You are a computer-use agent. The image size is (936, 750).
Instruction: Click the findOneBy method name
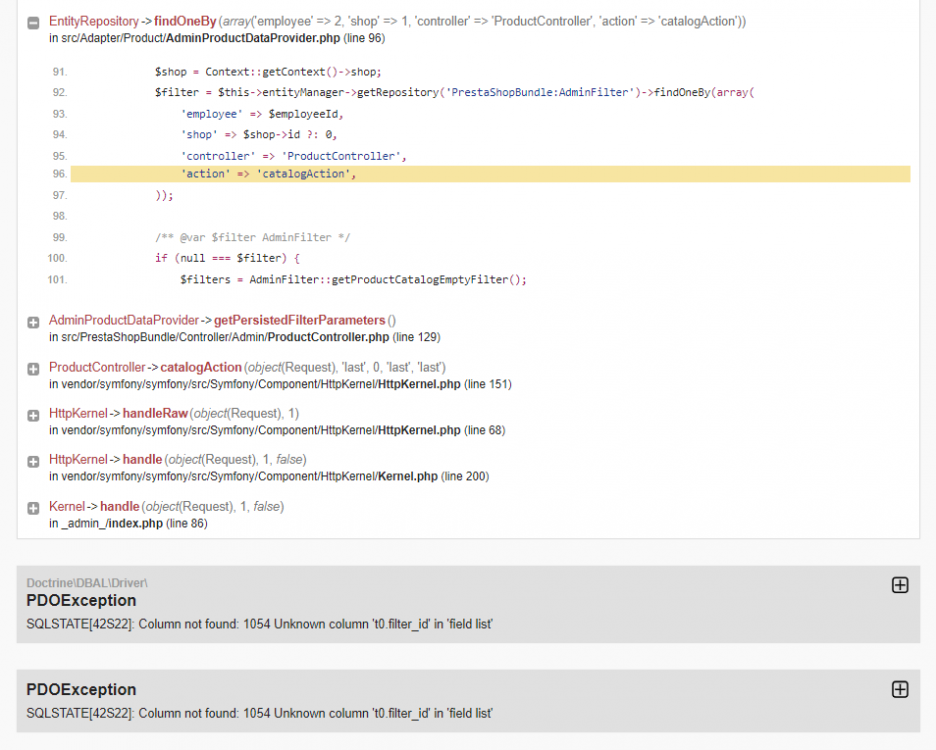185,21
